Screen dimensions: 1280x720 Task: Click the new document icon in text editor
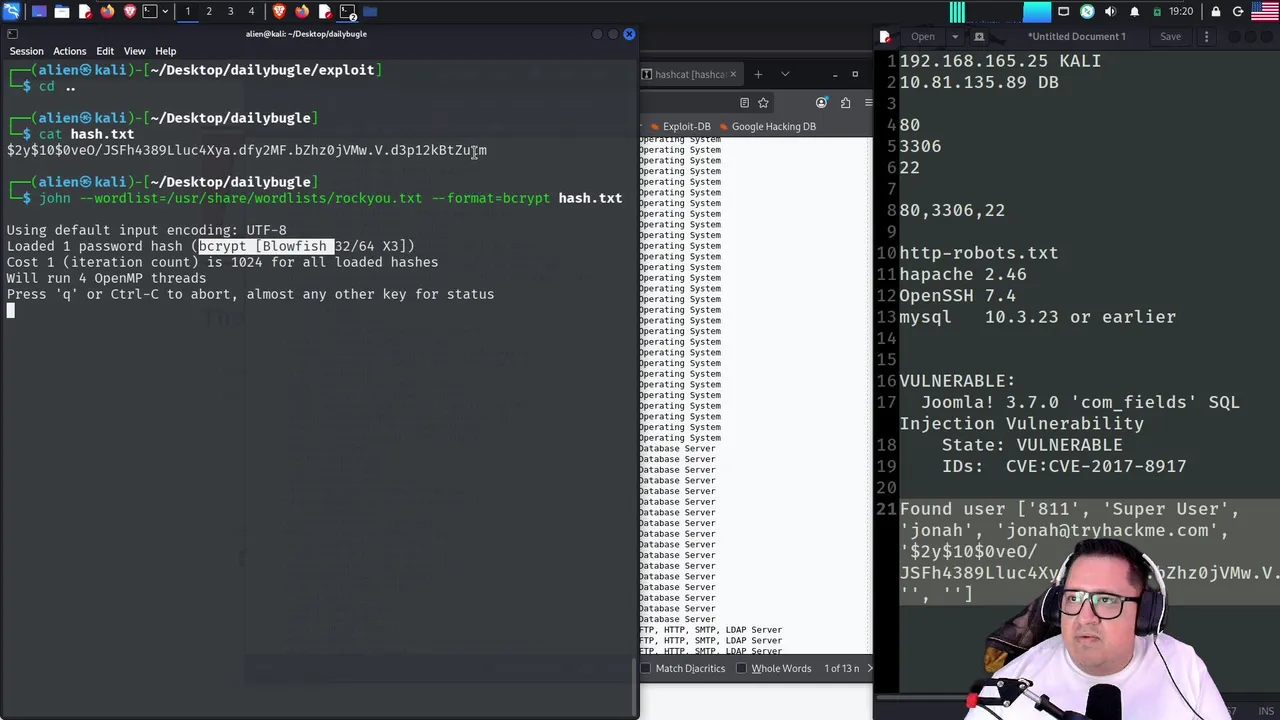979,37
